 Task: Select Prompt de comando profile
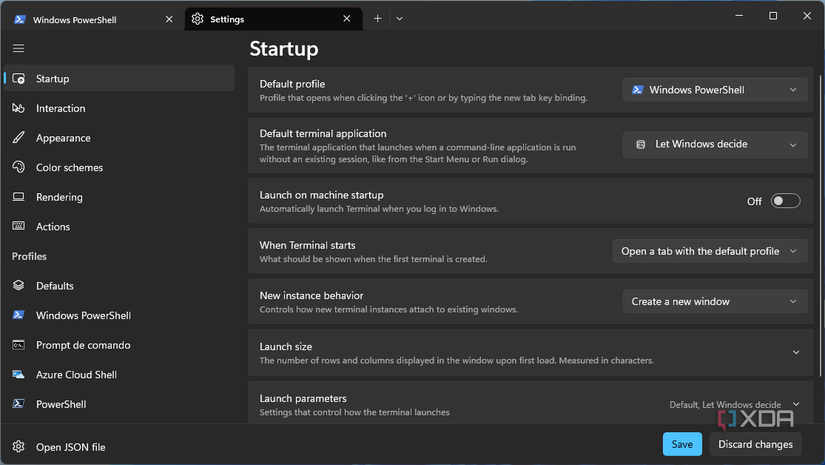[x=83, y=345]
